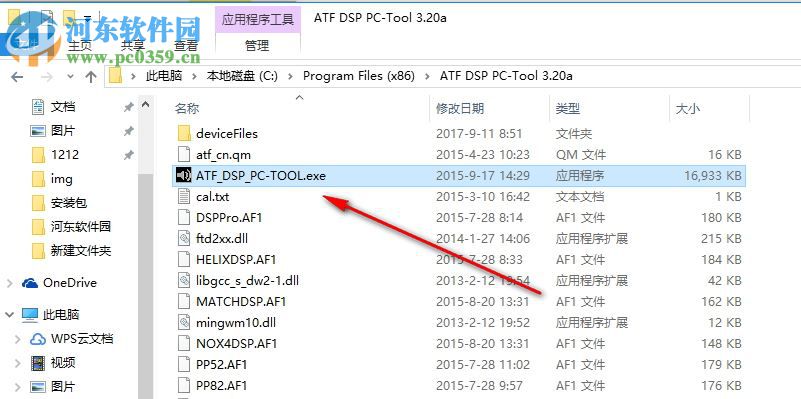Expand the OneDrive tree node
Image resolution: width=801 pixels, height=399 pixels.
pos(10,283)
